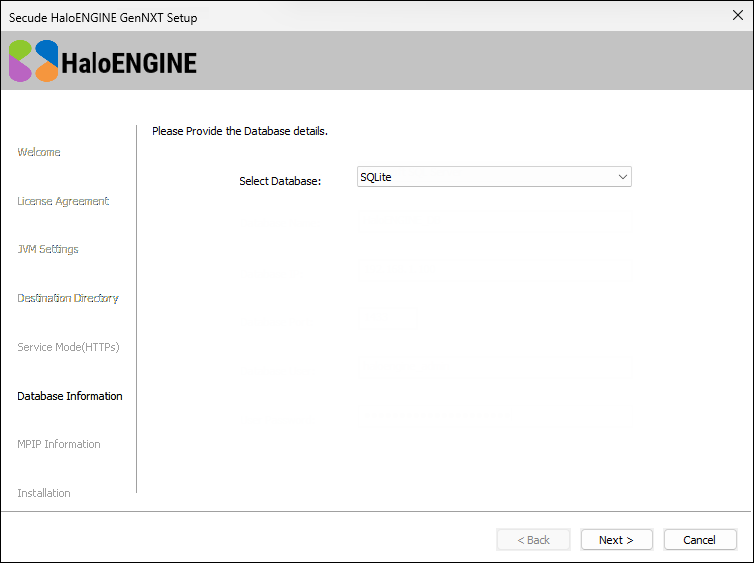This screenshot has height=563, width=754.
Task: Select the Installation step
Action: [x=44, y=493]
